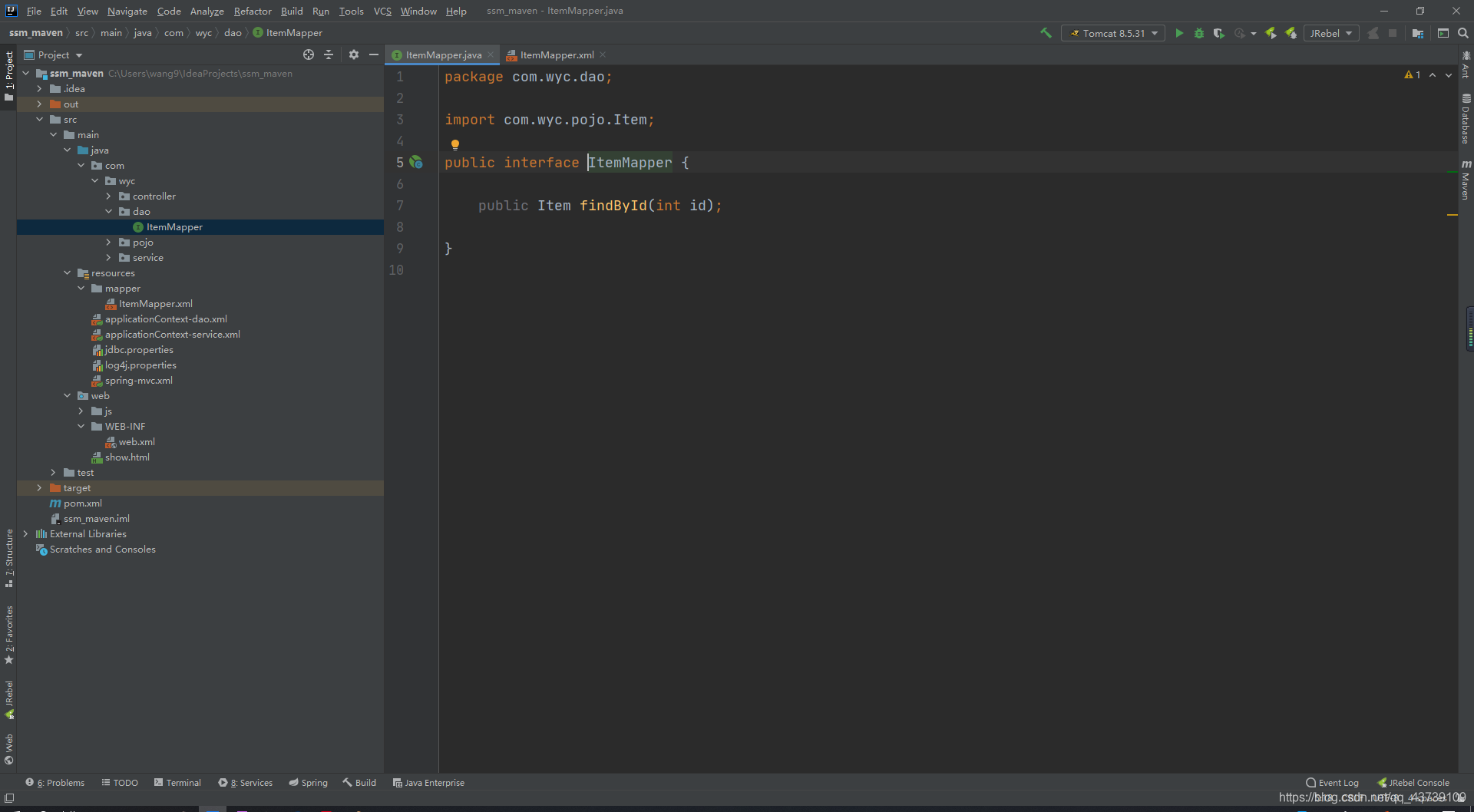
Task: Run Tomcat with the green play icon
Action: 1179,33
